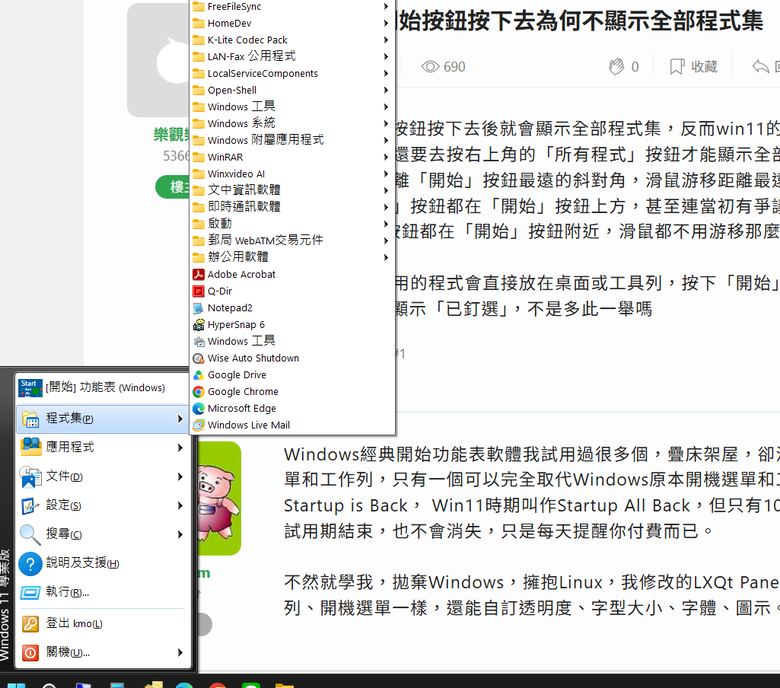Open the LocalServiceComponents folder
This screenshot has width=780, height=688.
[292, 74]
